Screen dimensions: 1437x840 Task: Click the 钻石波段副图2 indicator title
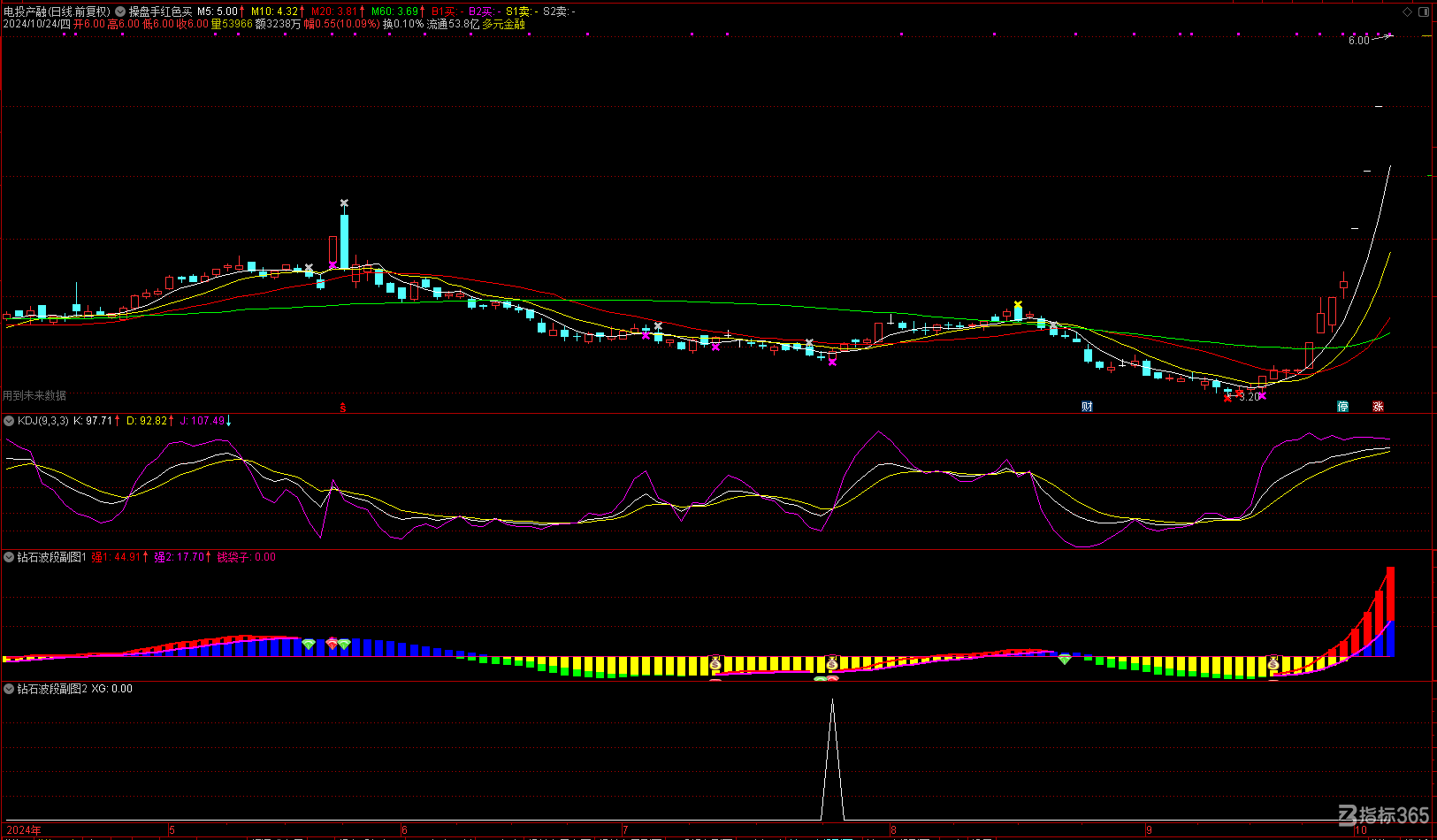pyautogui.click(x=52, y=689)
